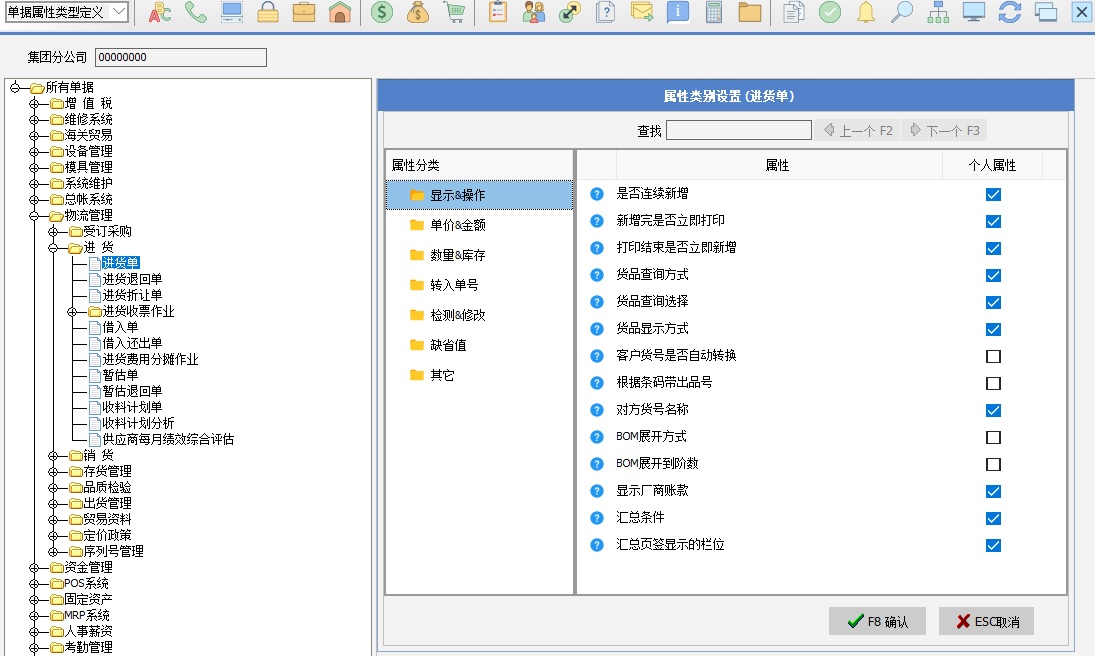Viewport: 1095px width, 656px height.
Task: Click the shopping cart toolbar icon
Action: [455, 12]
